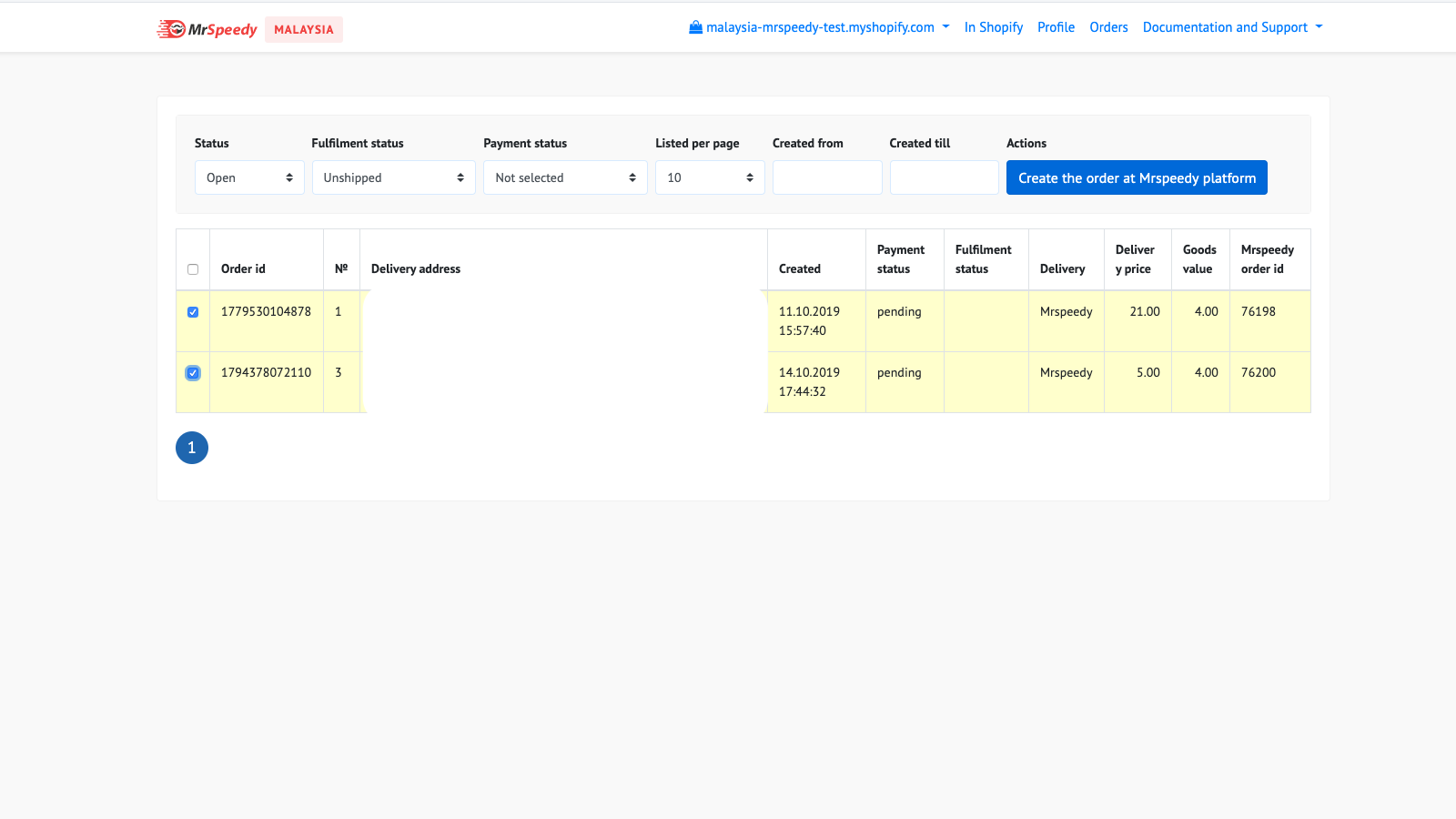
Task: Click the MALAYSIA region badge
Action: (x=304, y=29)
